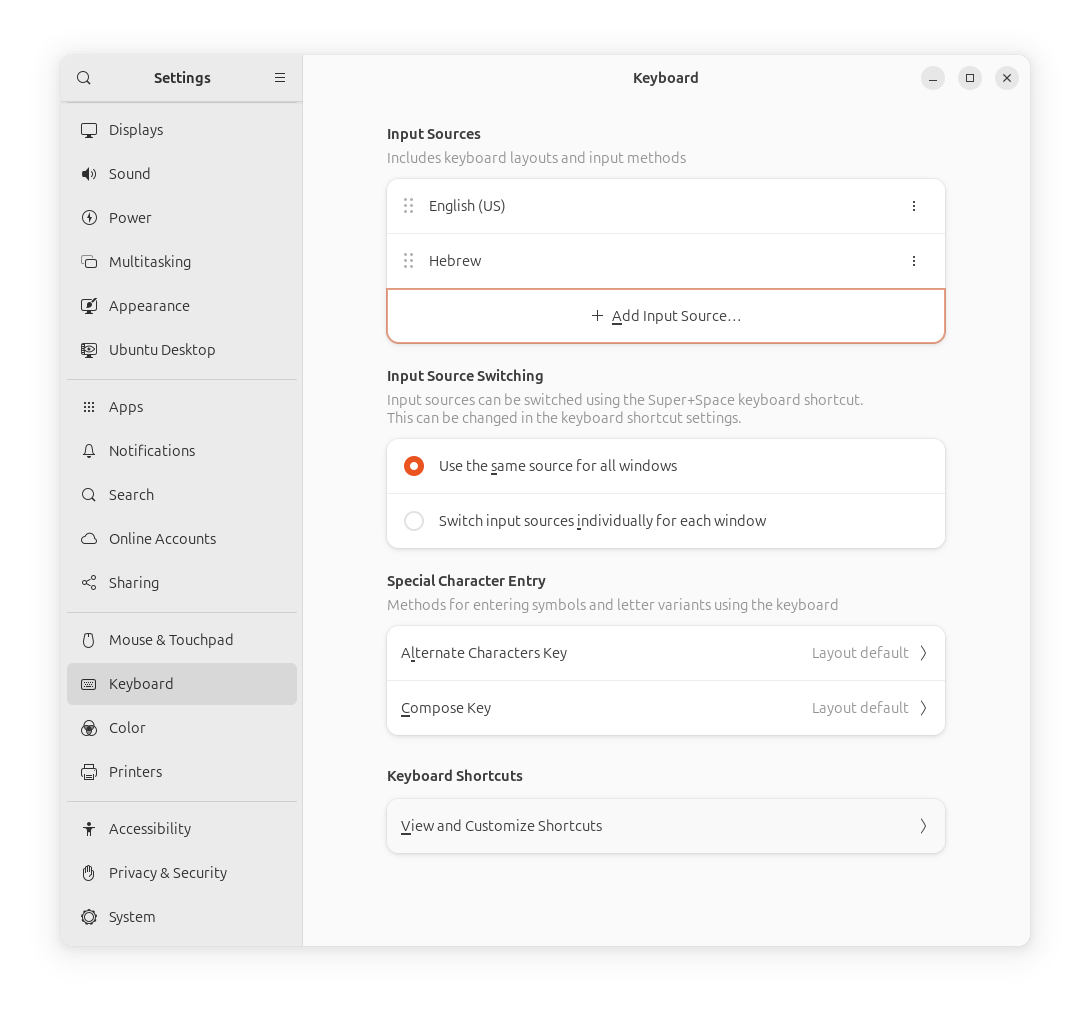Click the Appearance icon
Image resolution: width=1091 pixels, height=1013 pixels.
[89, 306]
